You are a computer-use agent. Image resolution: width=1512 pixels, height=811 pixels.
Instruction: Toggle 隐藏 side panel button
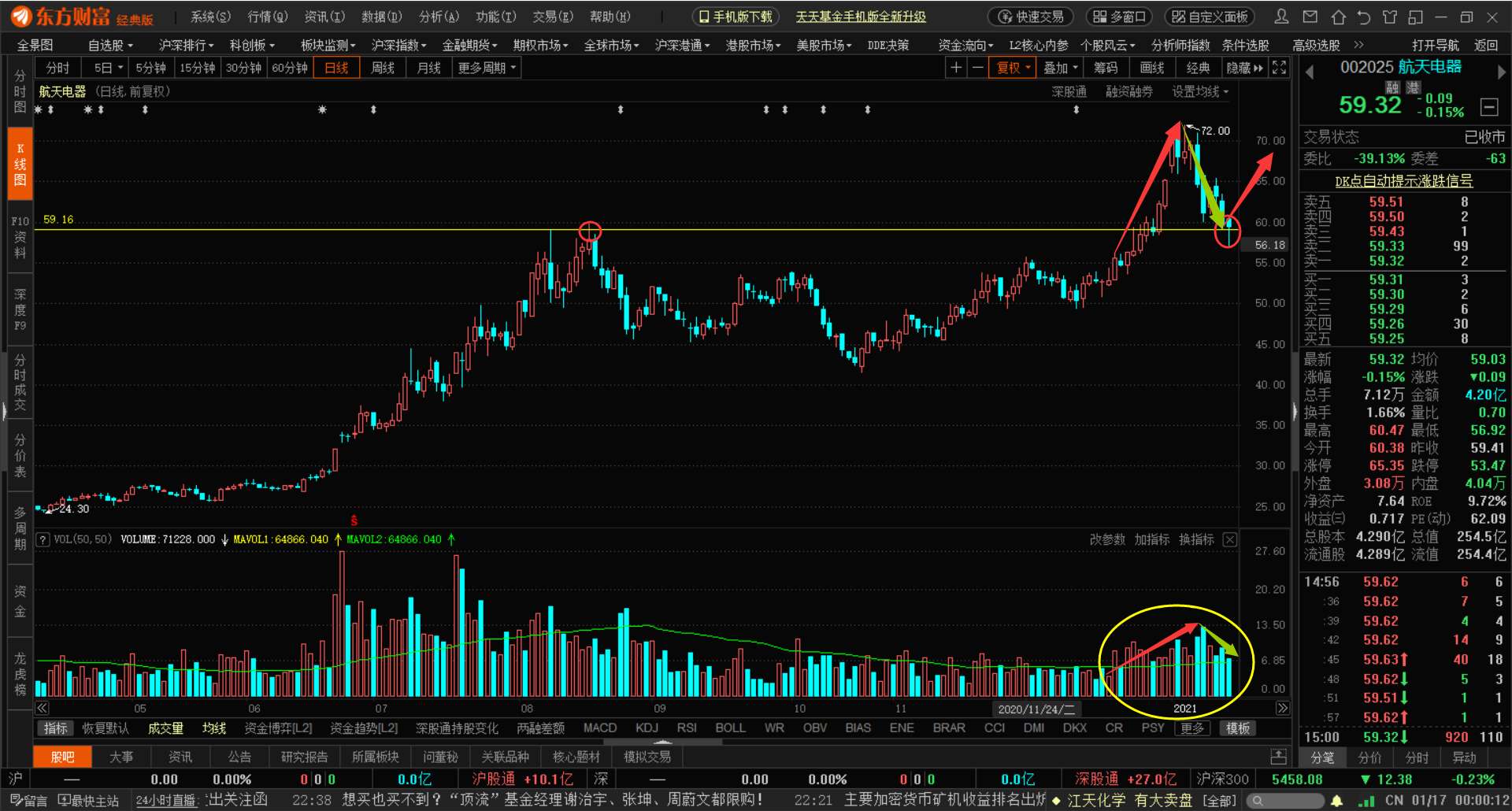pos(1245,68)
